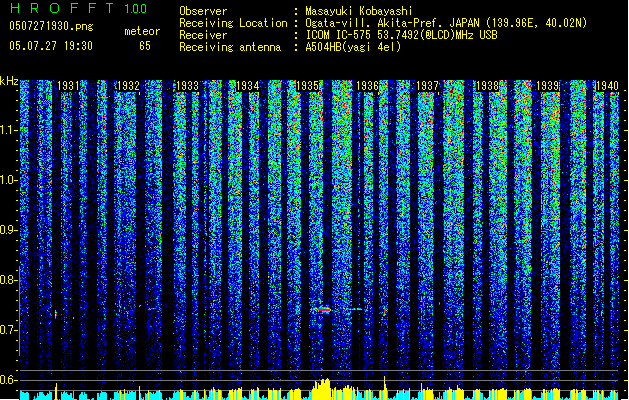
Task: Select the file name 0507271930.png
Action: 51,26
